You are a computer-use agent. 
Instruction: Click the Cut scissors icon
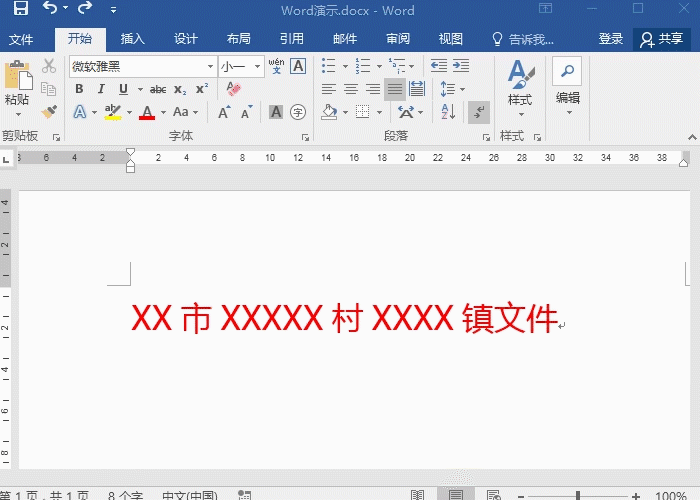pos(49,66)
